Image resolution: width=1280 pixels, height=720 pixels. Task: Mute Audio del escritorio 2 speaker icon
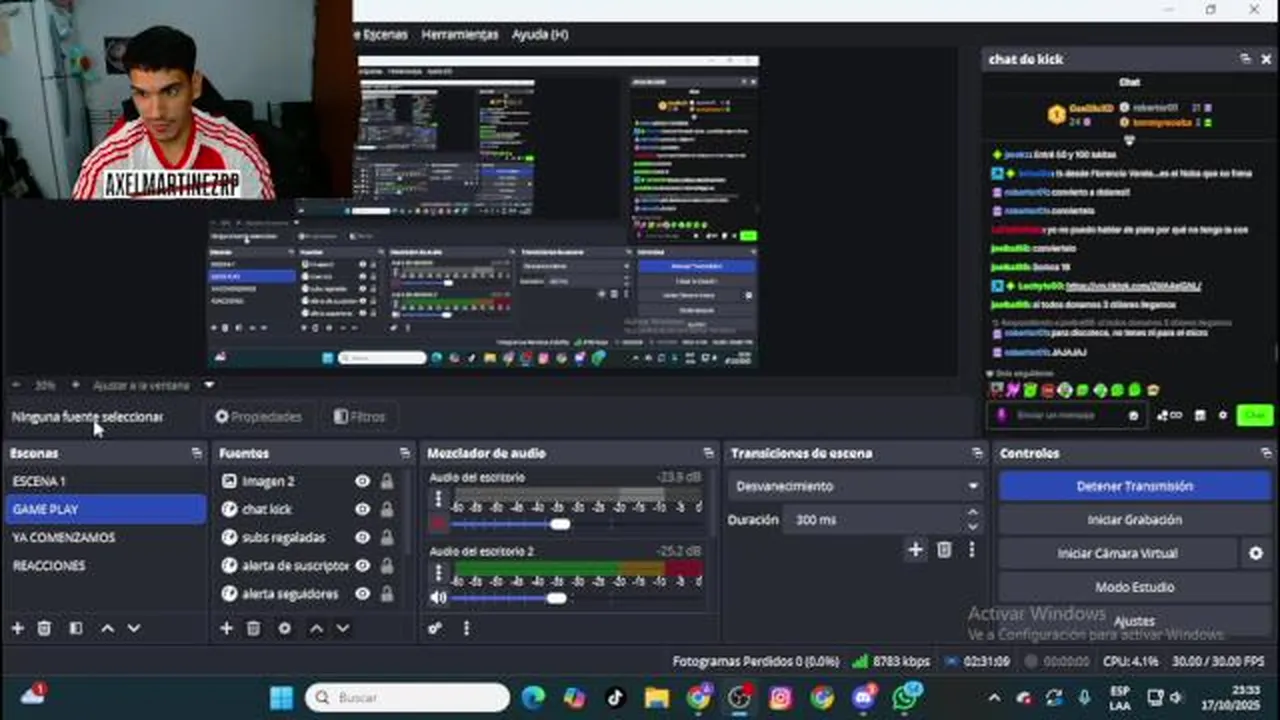pyautogui.click(x=438, y=598)
